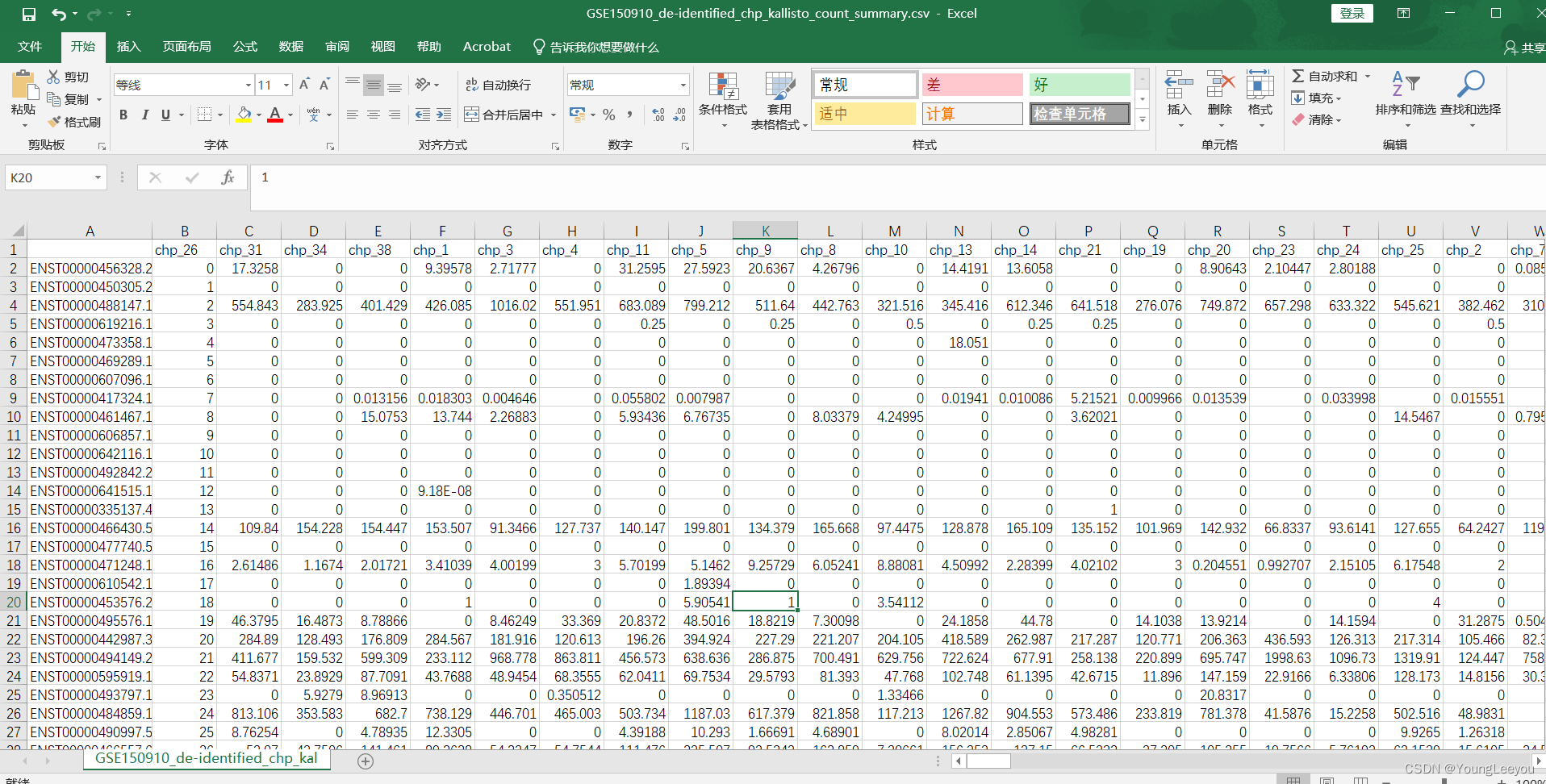Open Clear (清除) dropdown
1546x784 pixels.
(x=1316, y=119)
